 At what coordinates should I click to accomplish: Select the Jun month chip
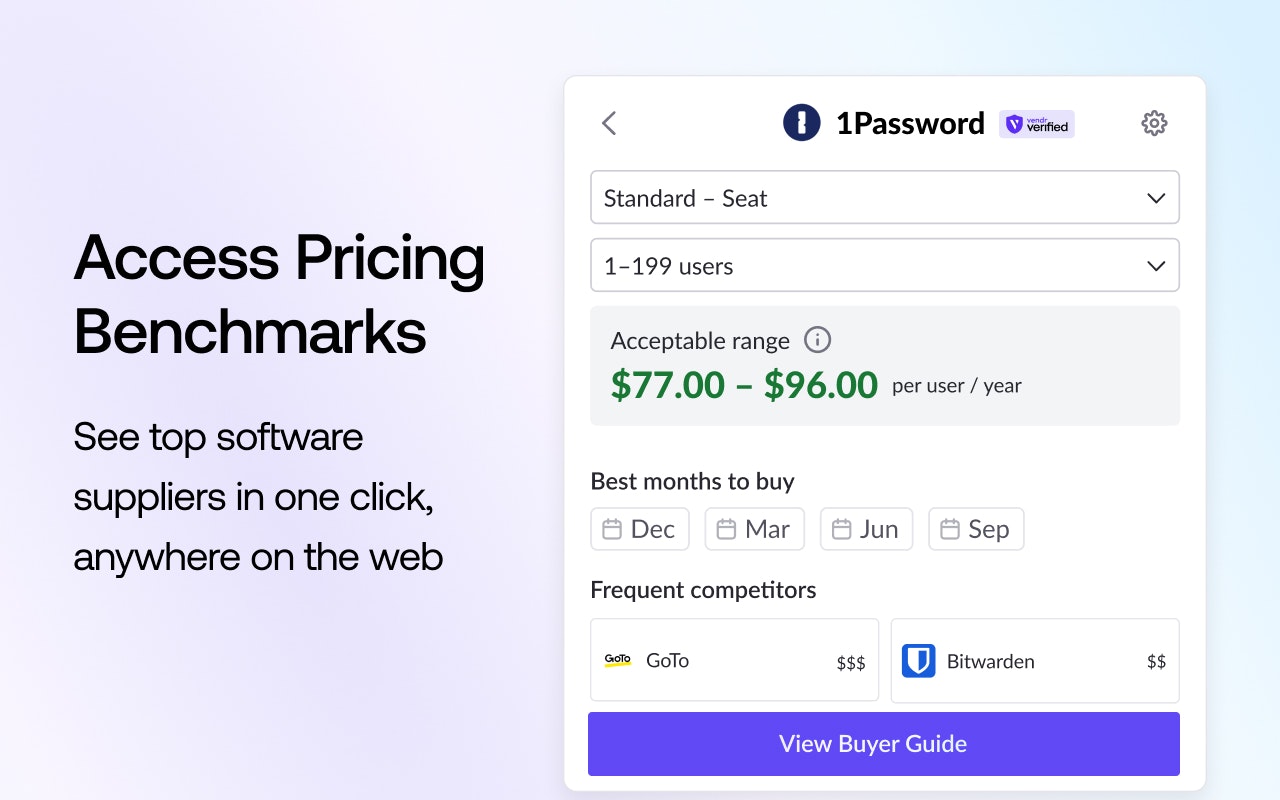(866, 529)
